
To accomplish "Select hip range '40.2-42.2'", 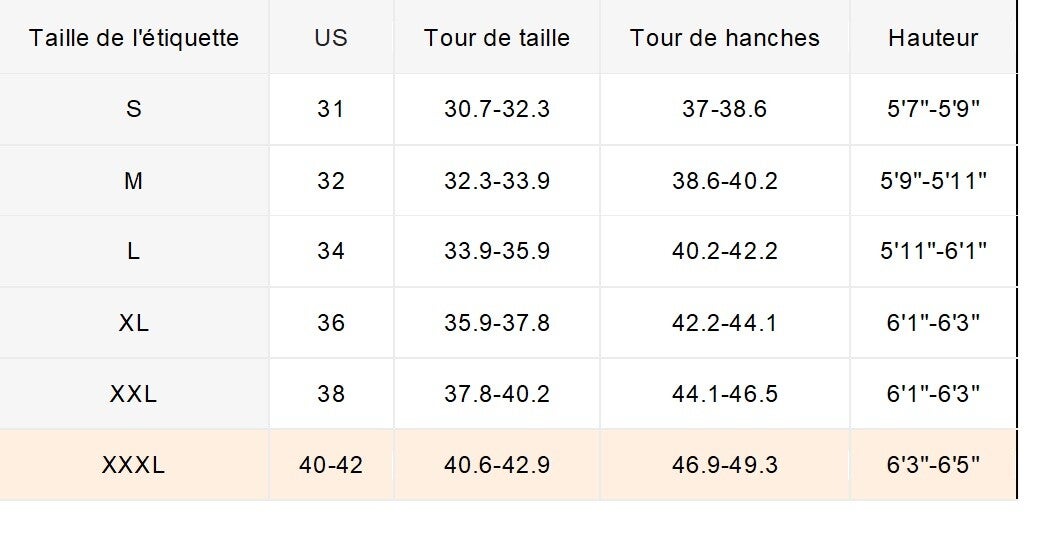I will coord(725,251).
